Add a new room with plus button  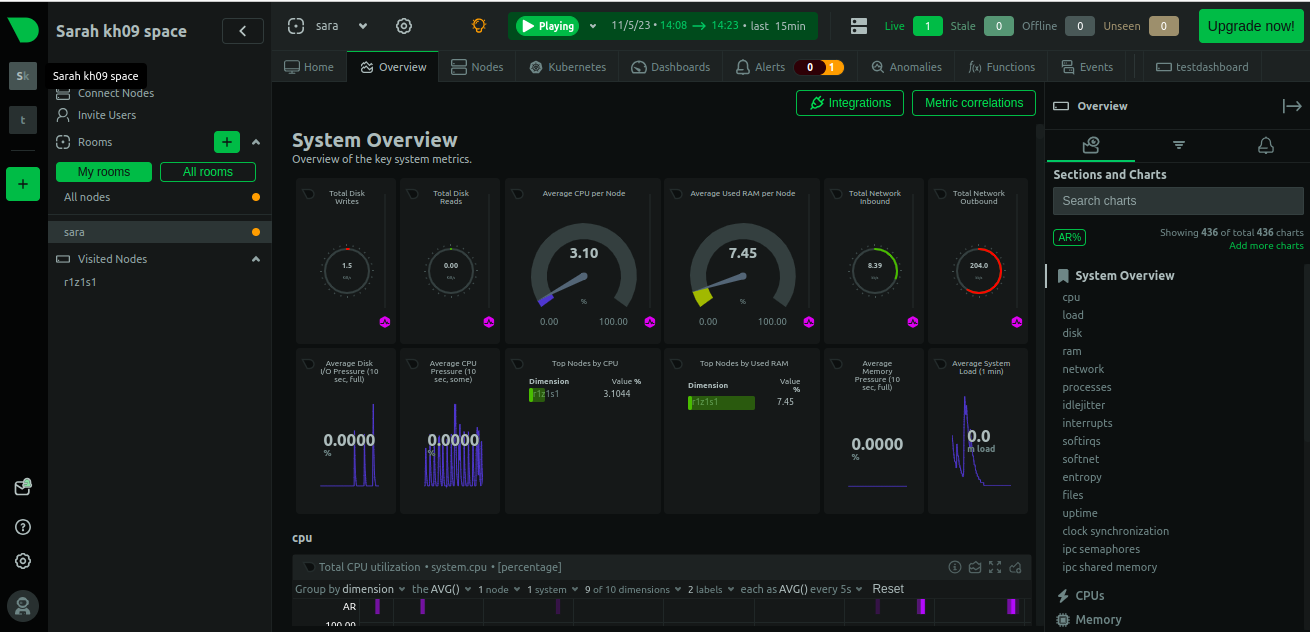pos(227,142)
